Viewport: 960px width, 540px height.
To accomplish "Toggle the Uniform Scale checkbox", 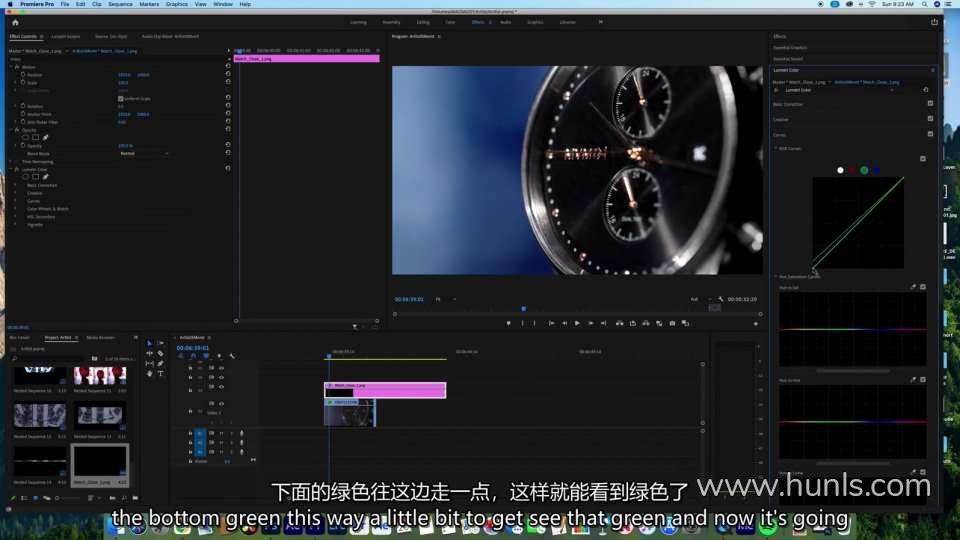I will click(x=120, y=98).
